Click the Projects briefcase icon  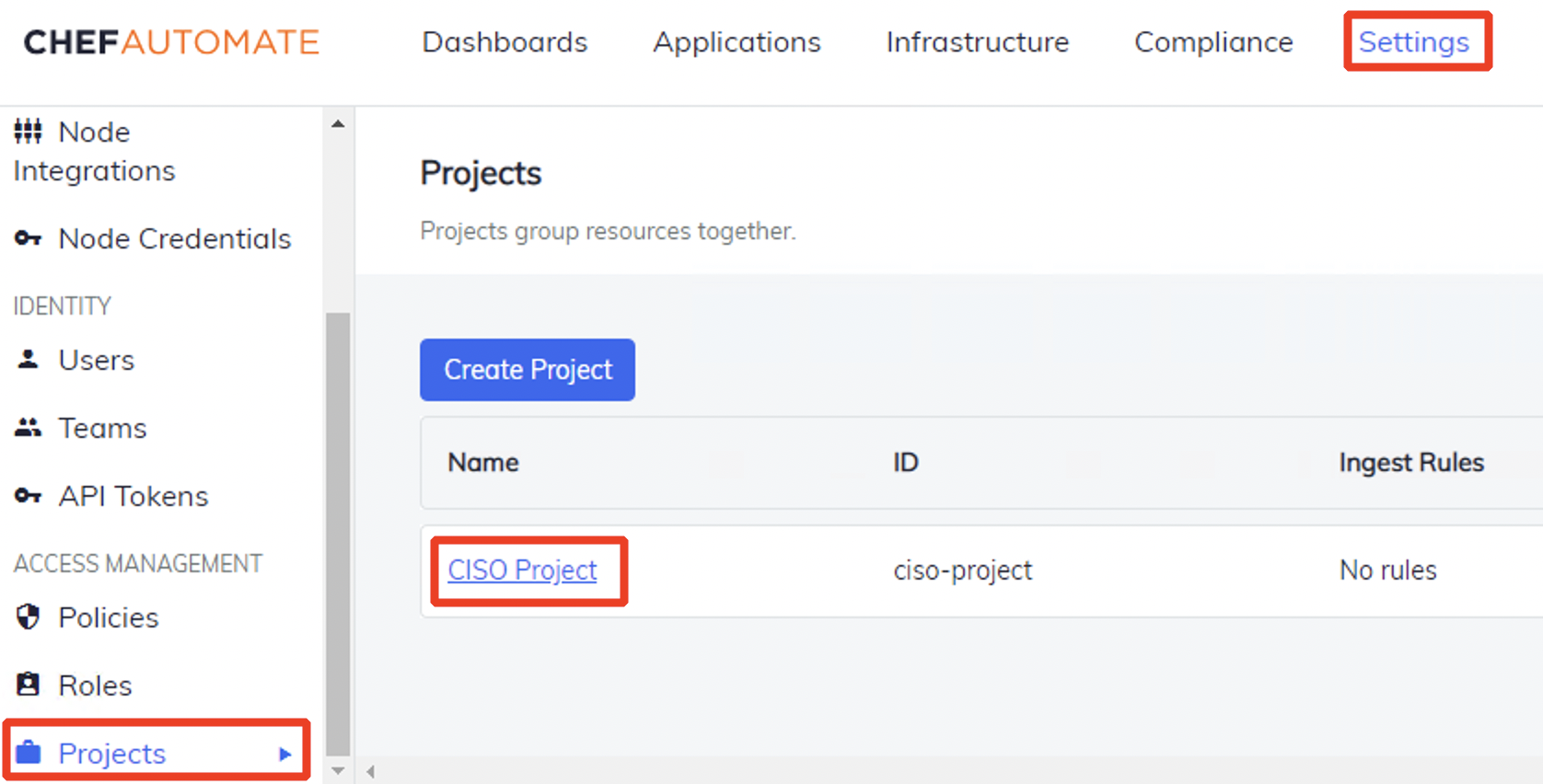[x=29, y=753]
